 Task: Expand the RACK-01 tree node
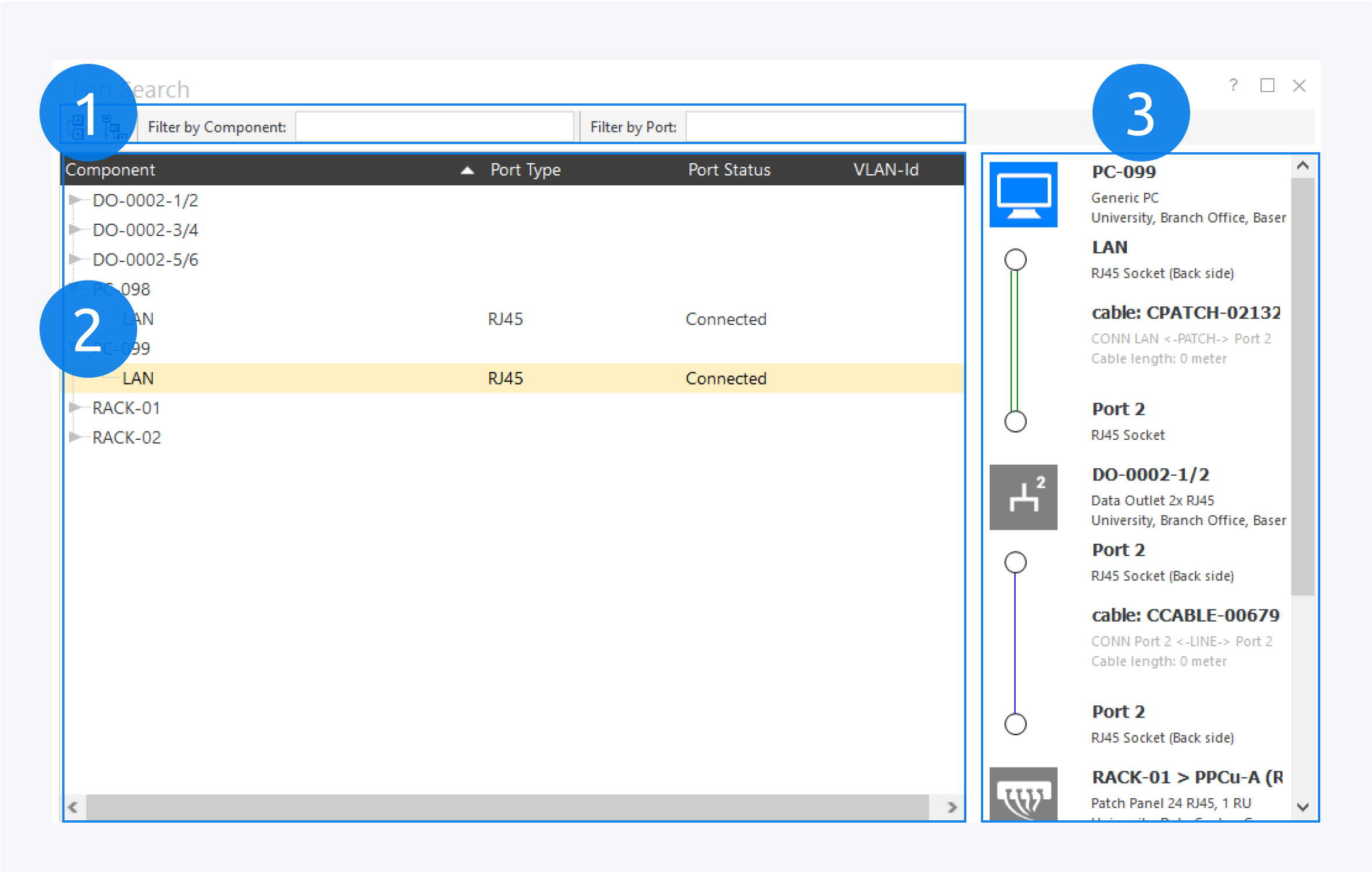tap(74, 407)
